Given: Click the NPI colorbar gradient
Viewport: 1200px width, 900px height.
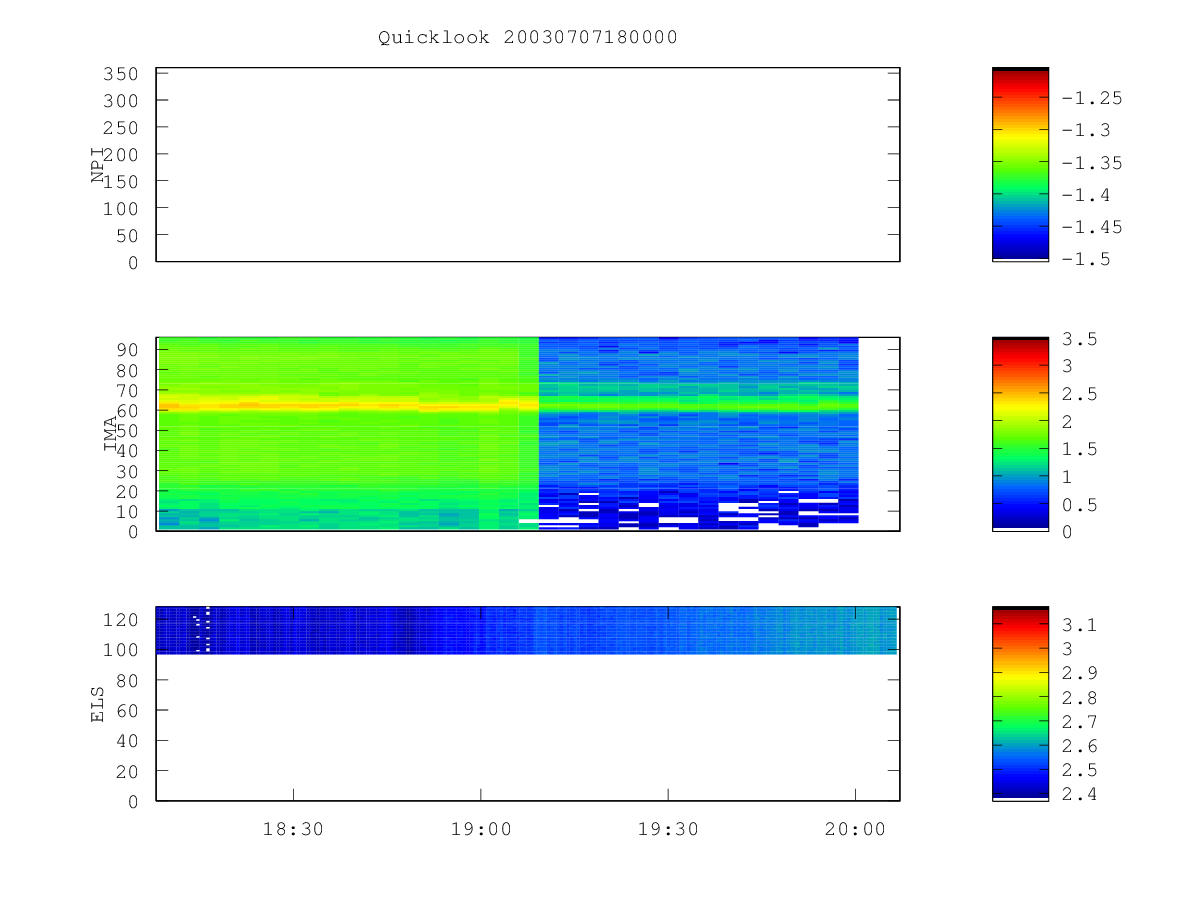Looking at the screenshot, I should click(x=1020, y=164).
